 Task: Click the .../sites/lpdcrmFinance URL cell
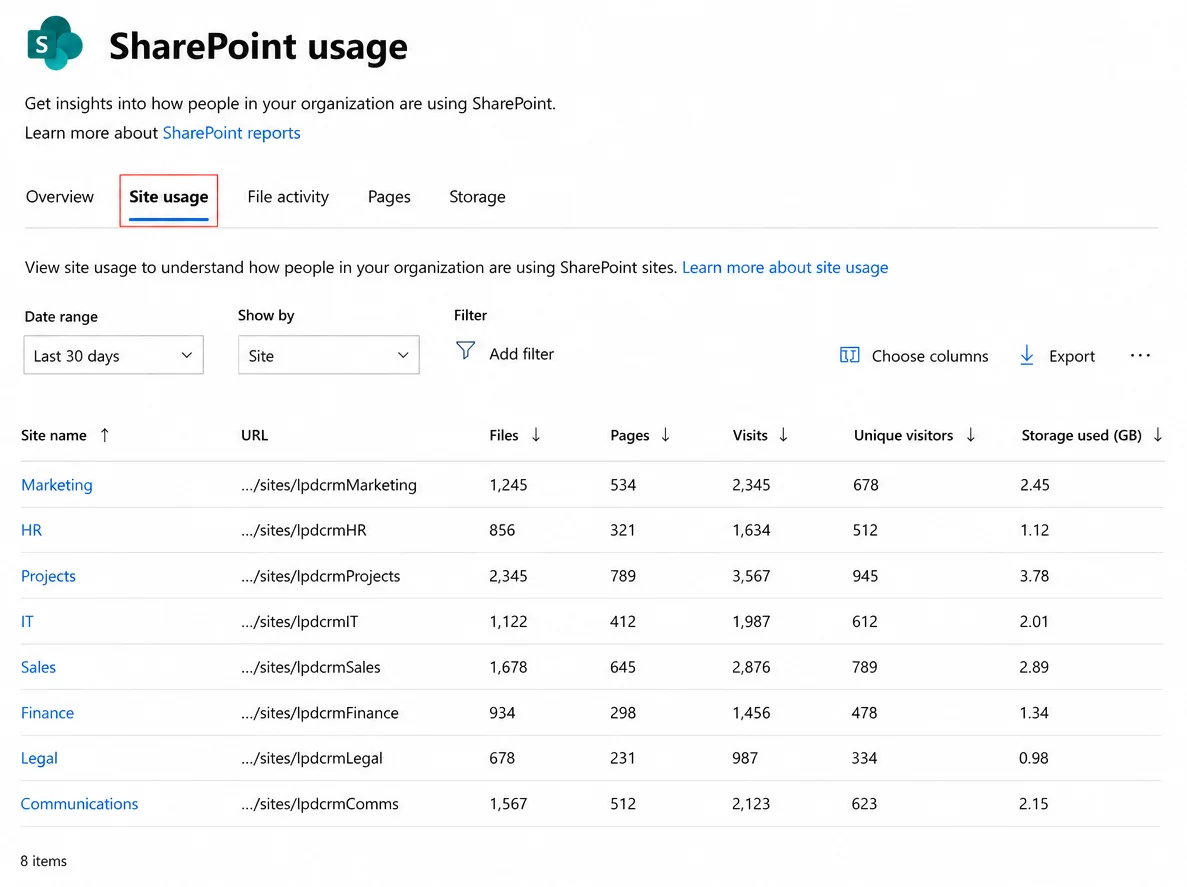[319, 712]
